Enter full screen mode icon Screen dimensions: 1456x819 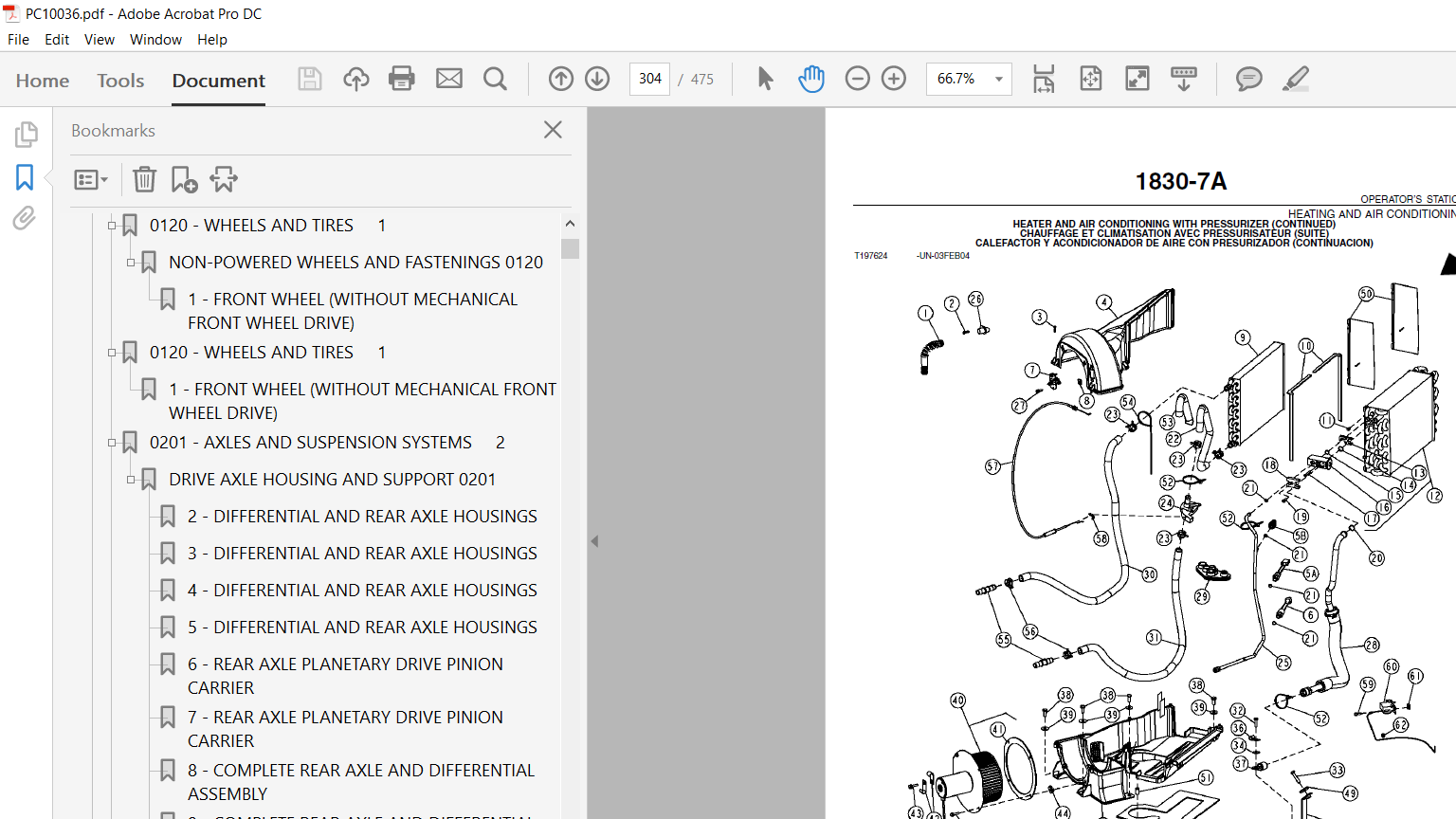[1137, 79]
